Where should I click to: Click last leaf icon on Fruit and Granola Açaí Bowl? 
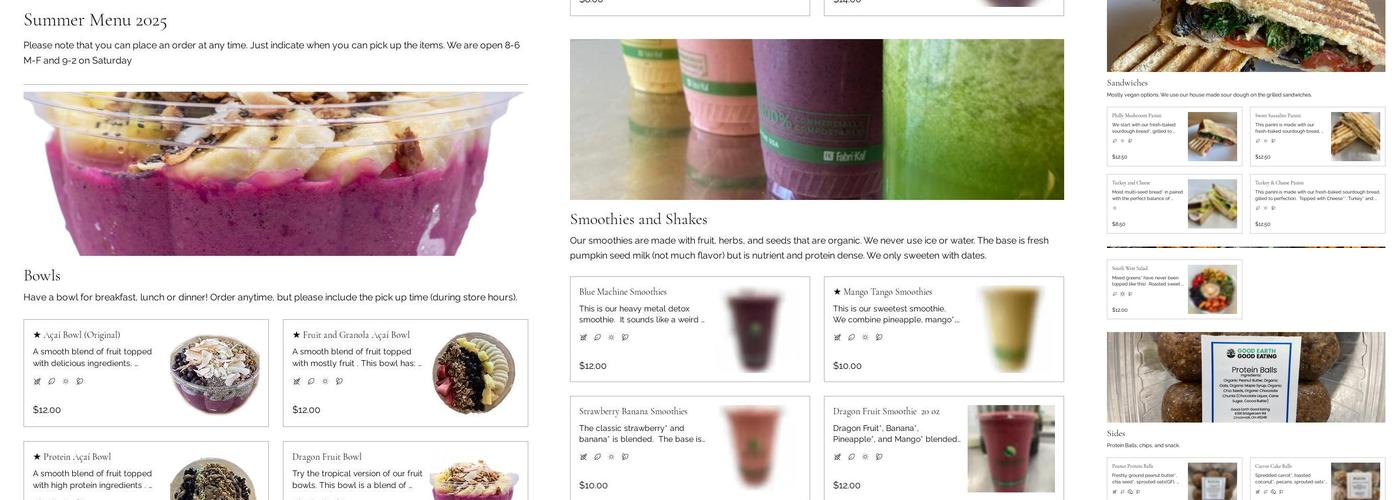pyautogui.click(x=339, y=381)
